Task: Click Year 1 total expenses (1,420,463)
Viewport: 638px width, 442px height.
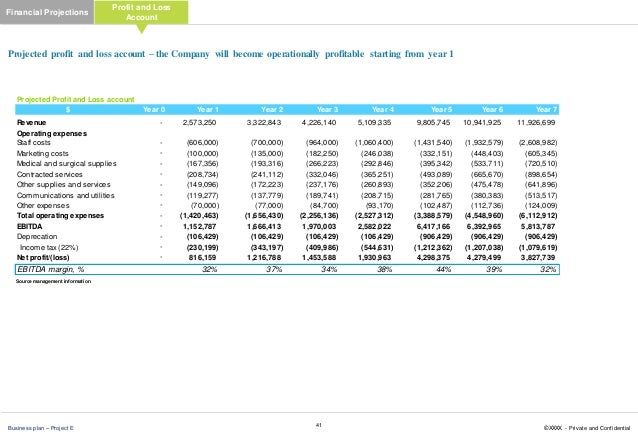Action: point(199,216)
